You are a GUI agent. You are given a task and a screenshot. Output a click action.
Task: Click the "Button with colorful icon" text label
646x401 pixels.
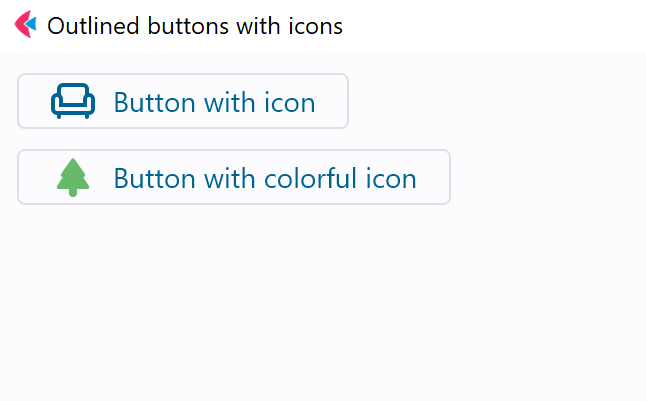(264, 178)
